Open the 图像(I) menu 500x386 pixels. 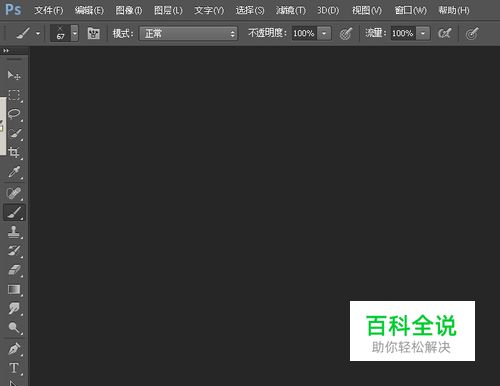129,10
